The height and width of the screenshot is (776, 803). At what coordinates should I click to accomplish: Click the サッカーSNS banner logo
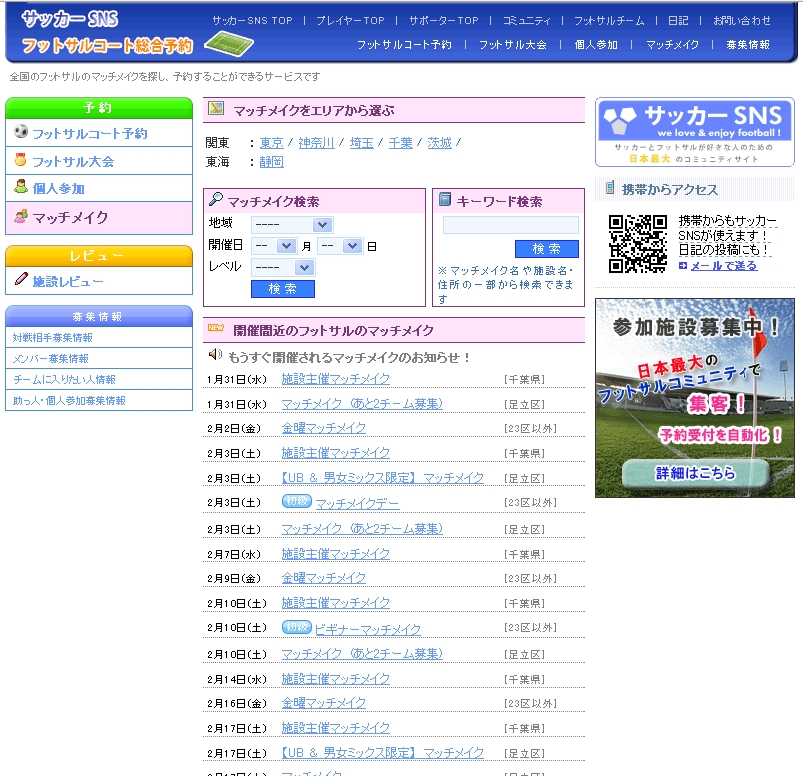tap(694, 131)
